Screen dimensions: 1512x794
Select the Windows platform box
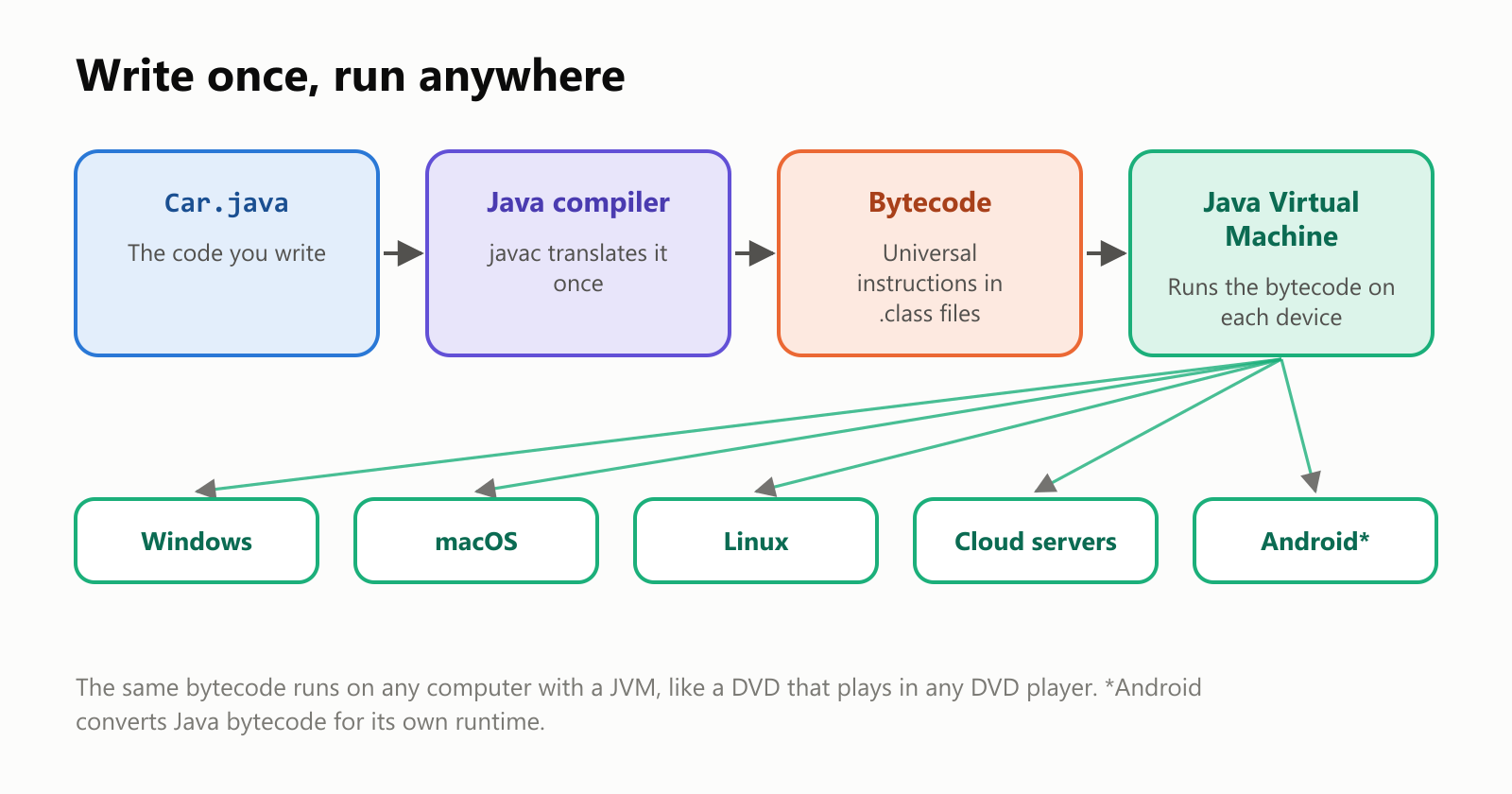click(197, 541)
